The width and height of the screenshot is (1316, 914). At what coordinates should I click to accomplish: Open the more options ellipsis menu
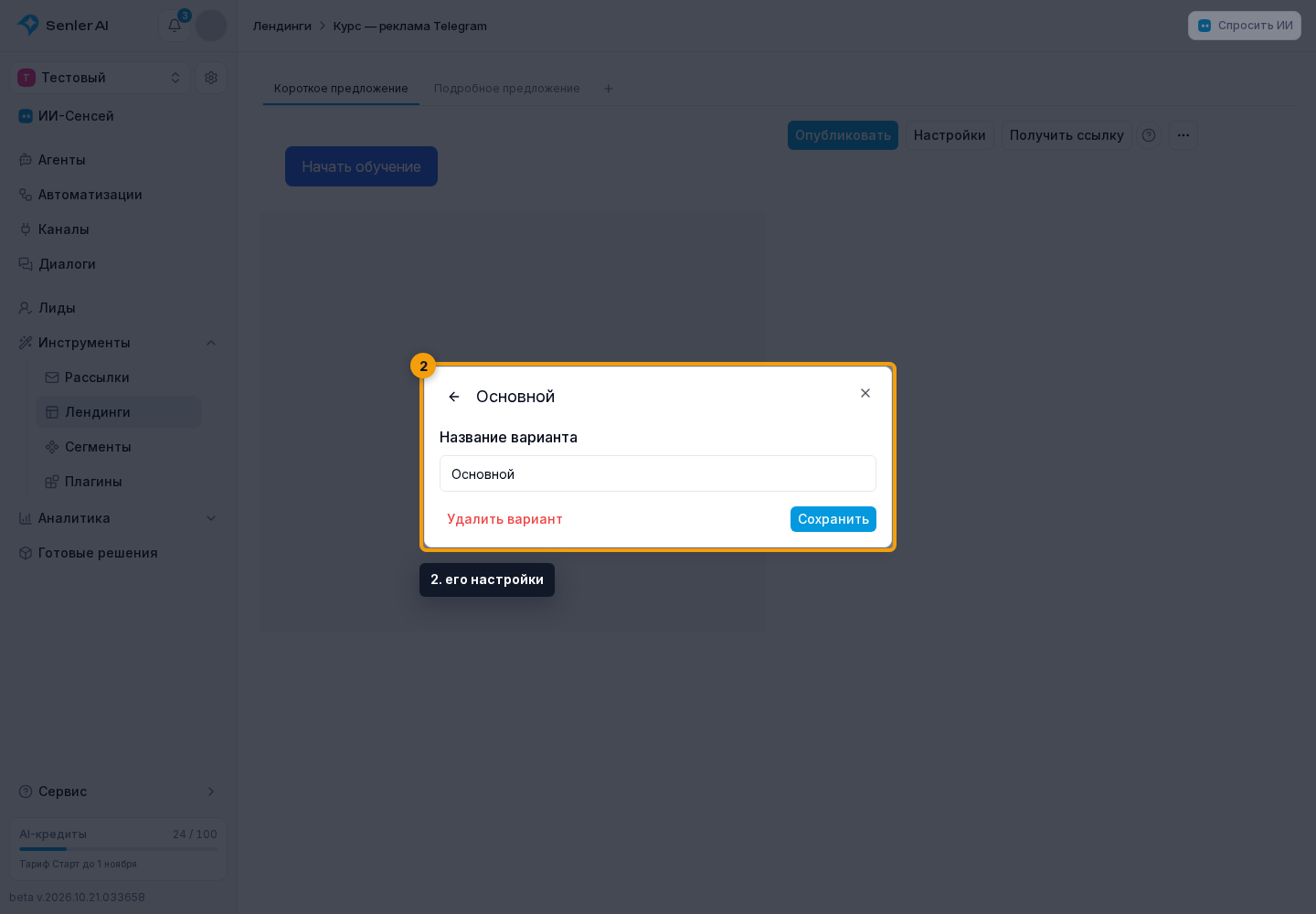(1183, 135)
